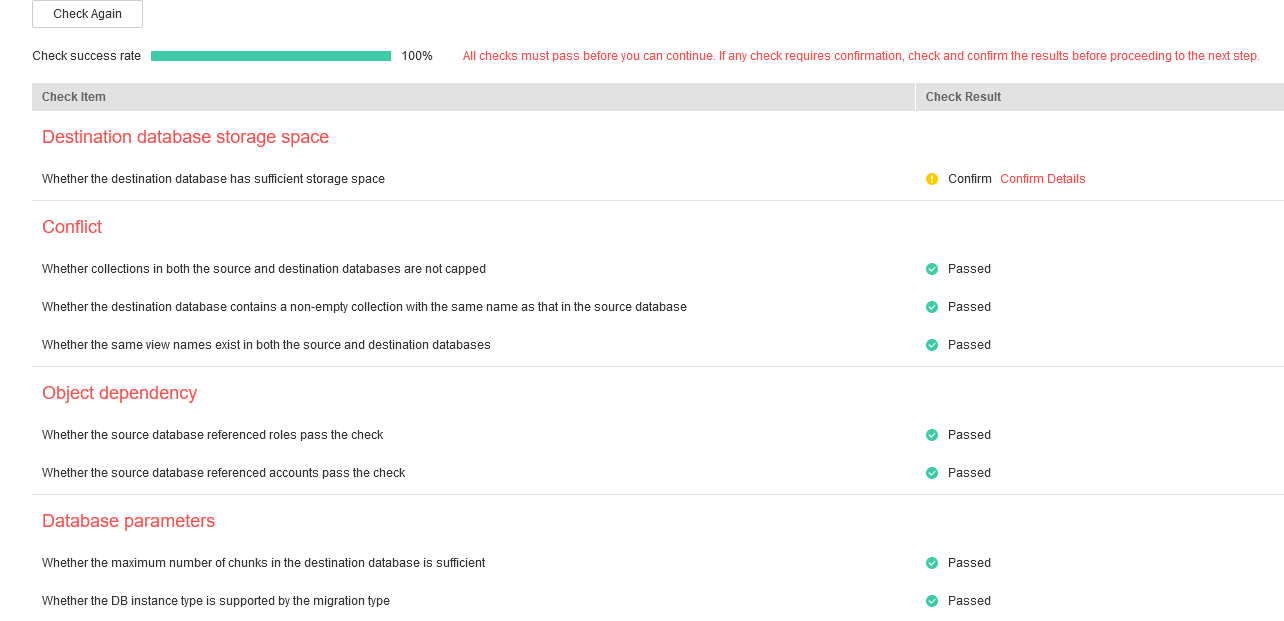Click the Passed icon for referenced roles check
The width and height of the screenshot is (1284, 621).
coord(931,434)
